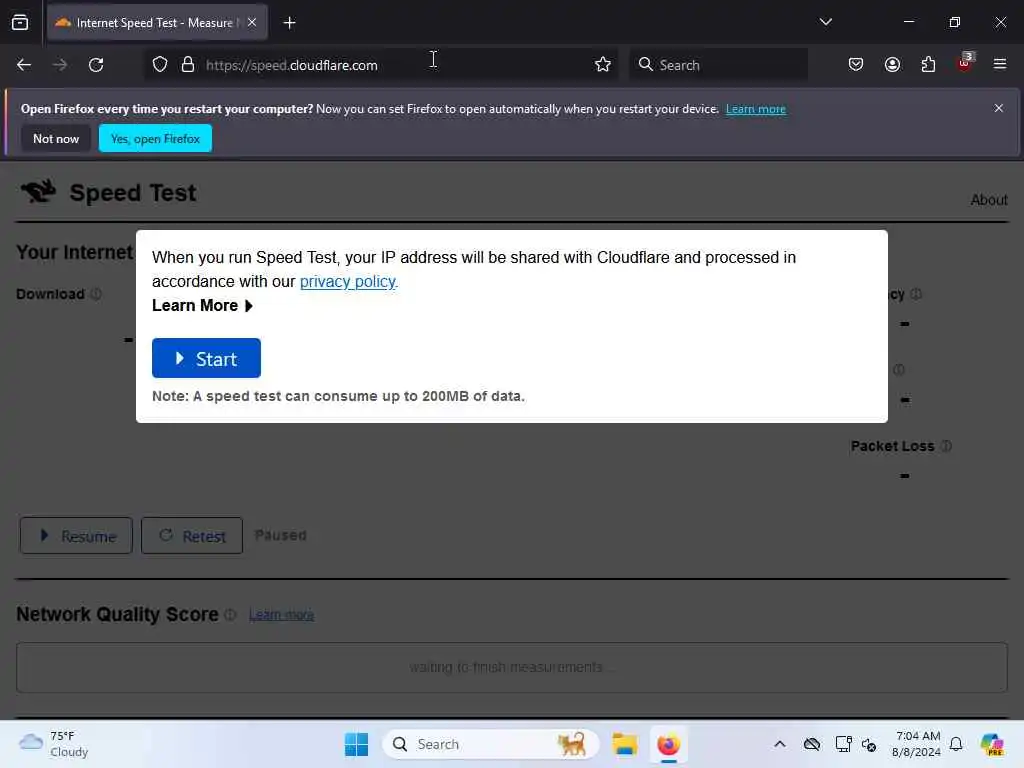1024x768 pixels.
Task: Click the Firefox taskbar icon
Action: tap(668, 744)
